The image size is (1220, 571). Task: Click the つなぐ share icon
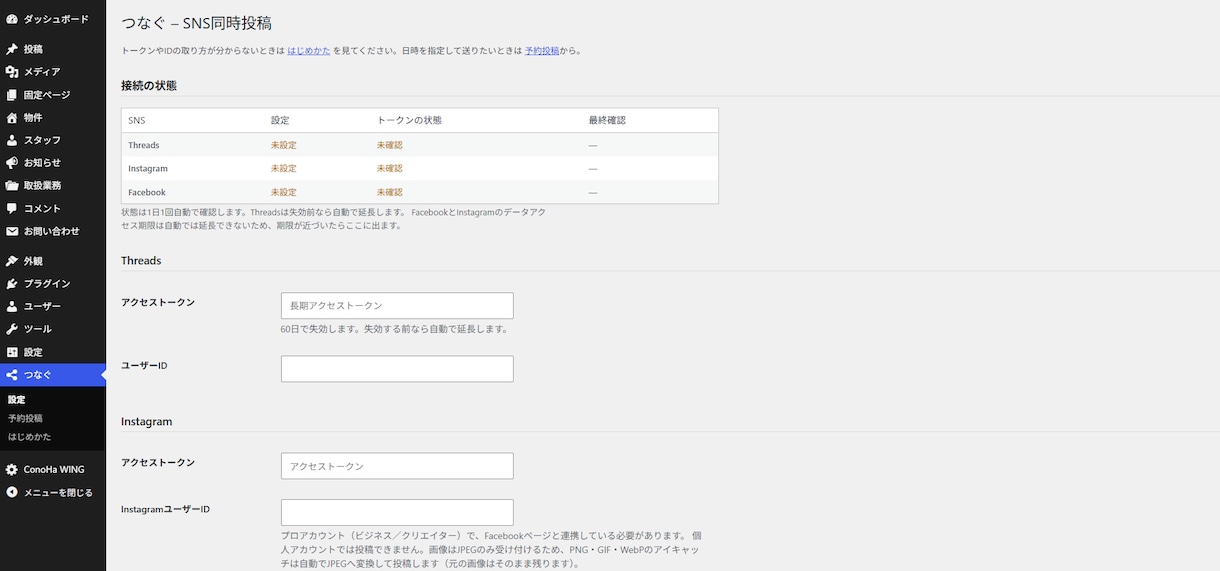click(x=12, y=375)
